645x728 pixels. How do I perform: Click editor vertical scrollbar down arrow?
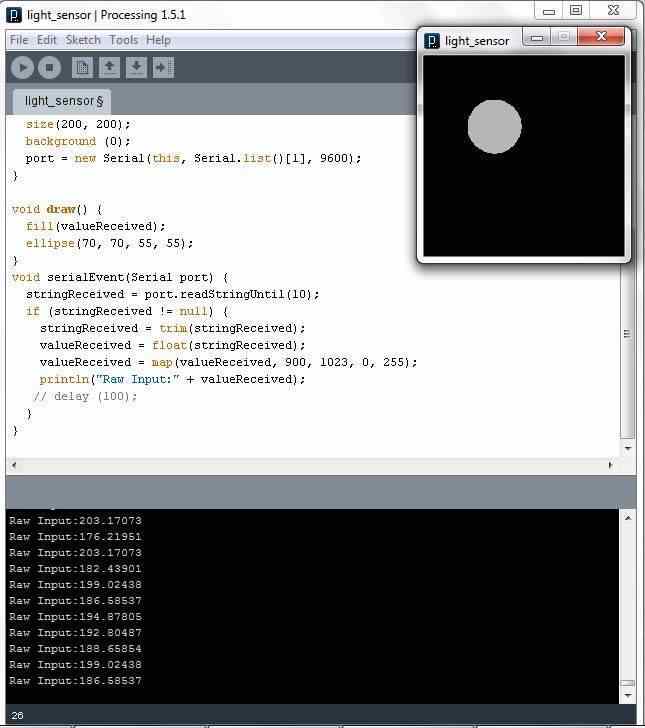pos(628,448)
